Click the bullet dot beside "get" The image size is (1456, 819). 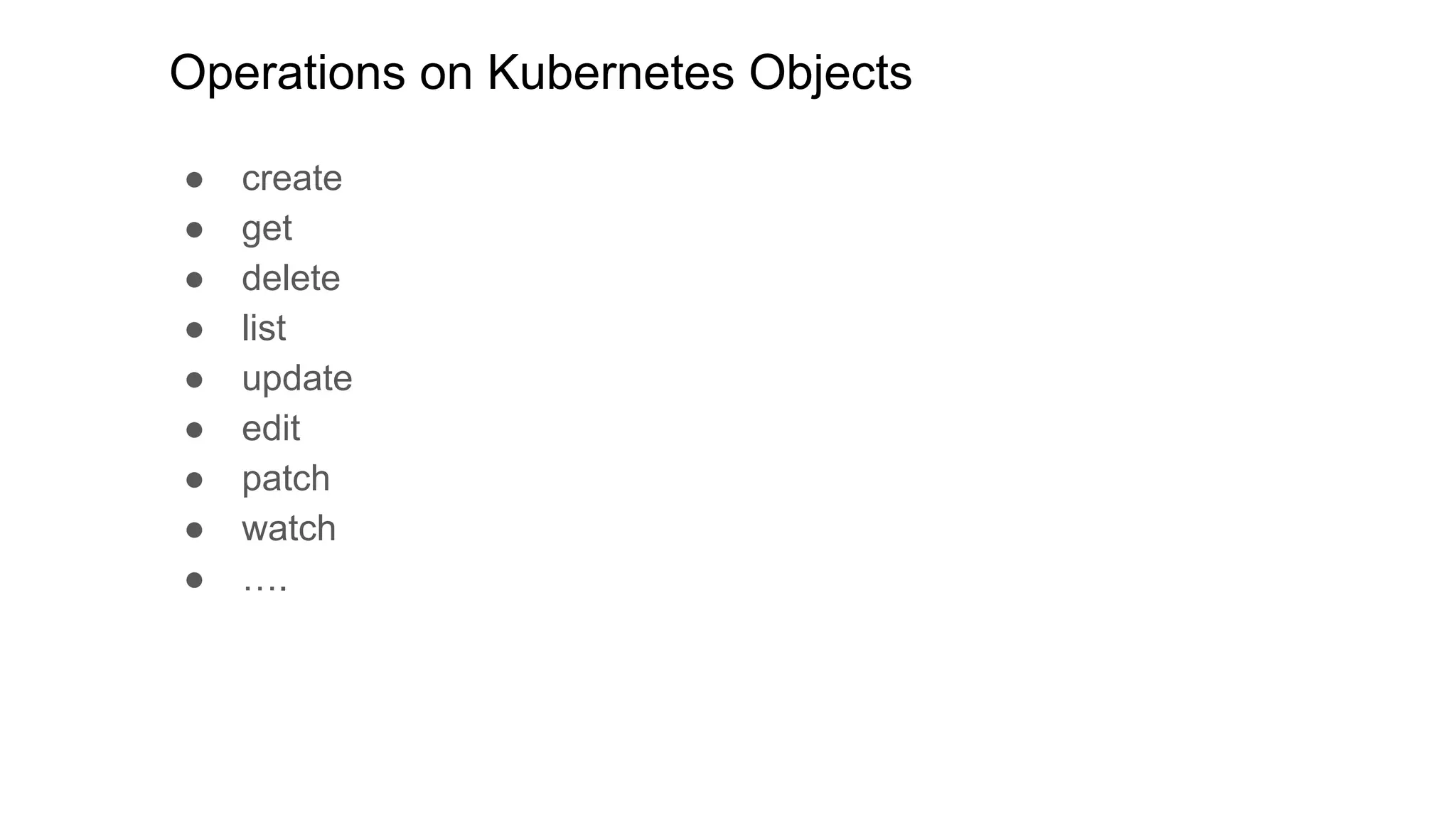(x=194, y=230)
